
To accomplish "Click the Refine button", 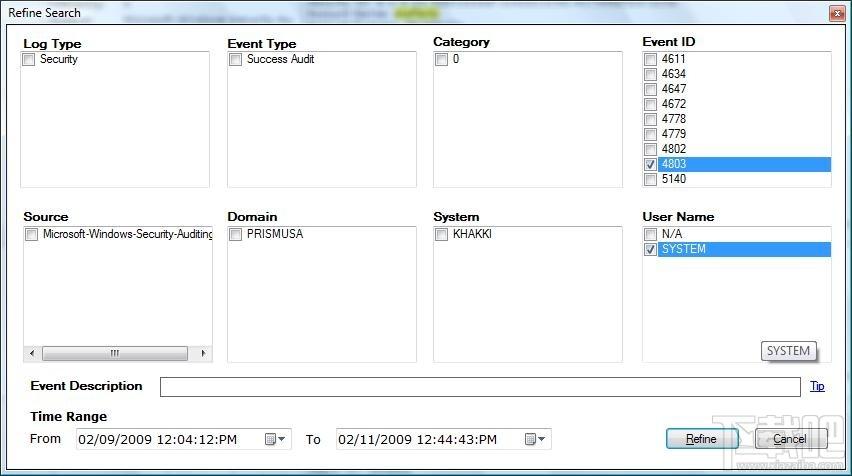I will 701,439.
